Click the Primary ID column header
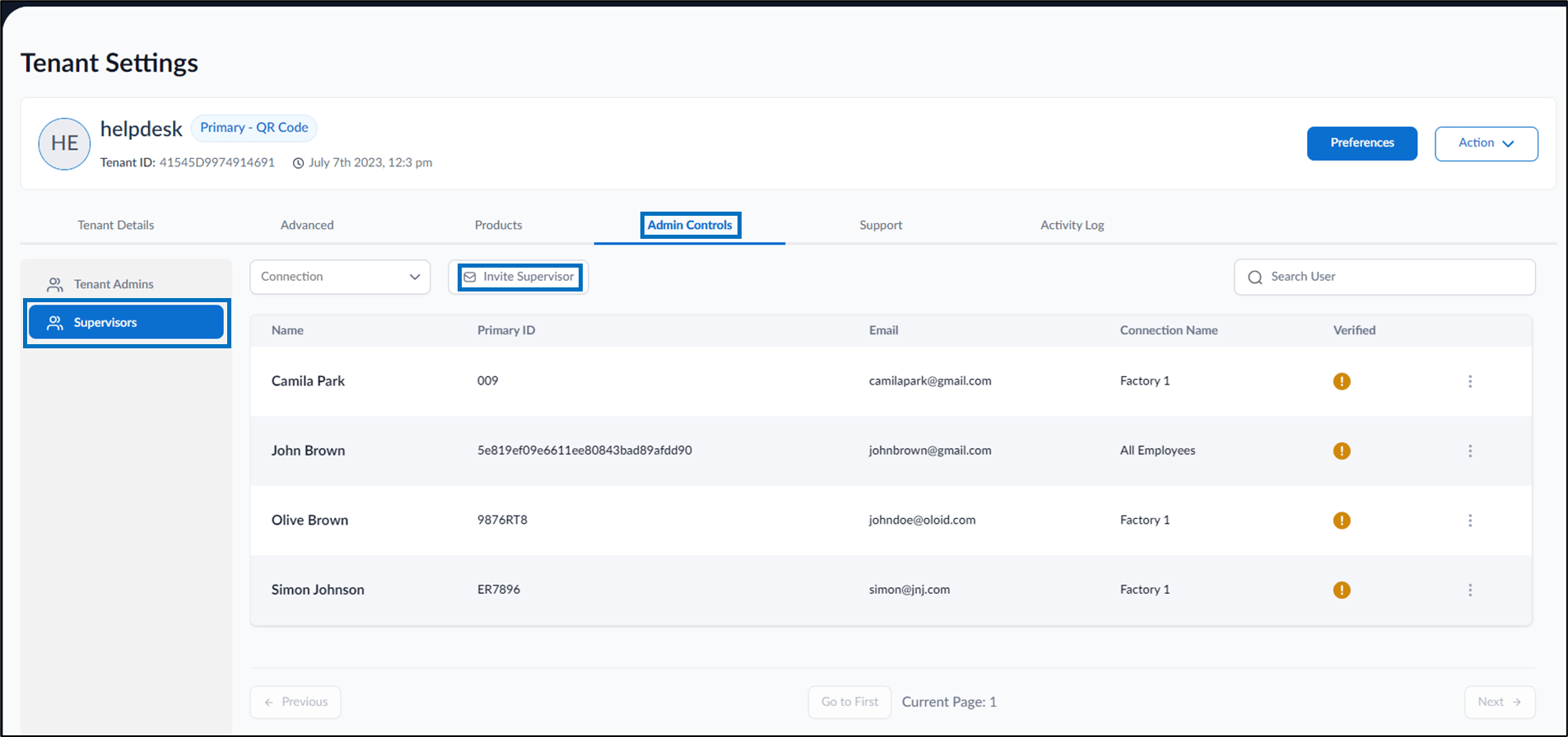This screenshot has width=1568, height=737. point(506,330)
